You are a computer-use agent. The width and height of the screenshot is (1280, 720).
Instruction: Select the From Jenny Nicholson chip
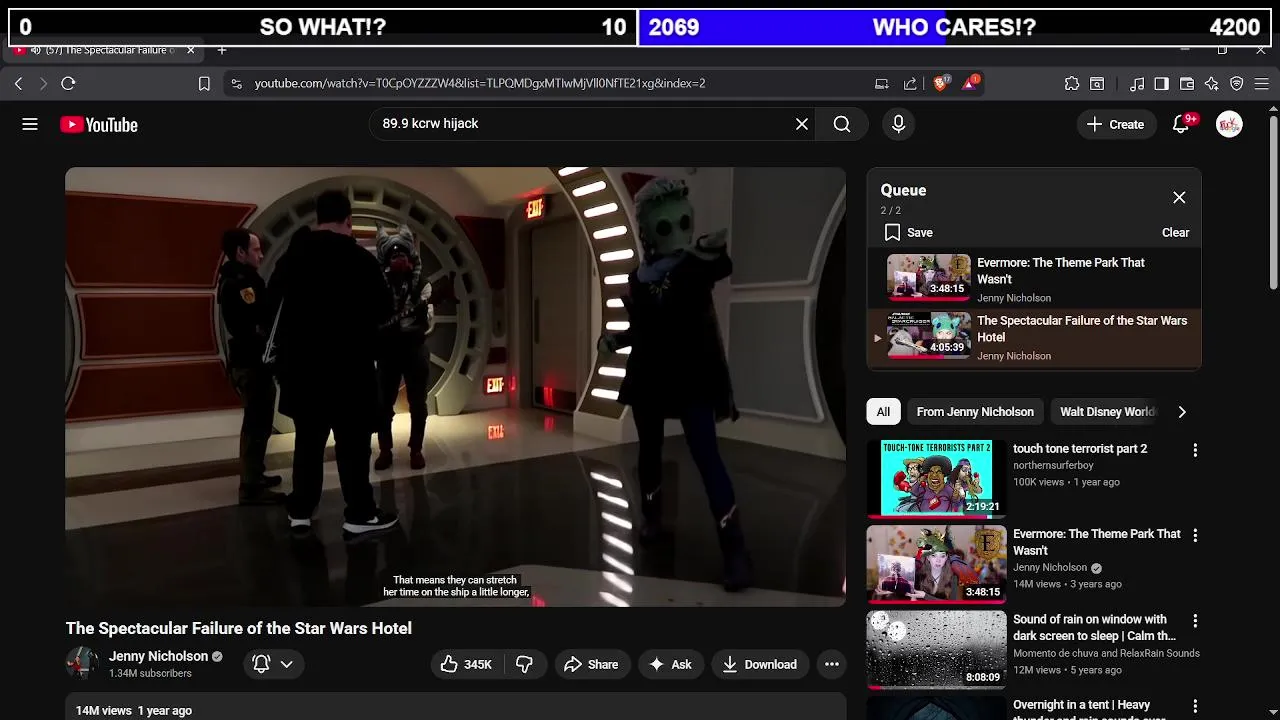pos(975,412)
